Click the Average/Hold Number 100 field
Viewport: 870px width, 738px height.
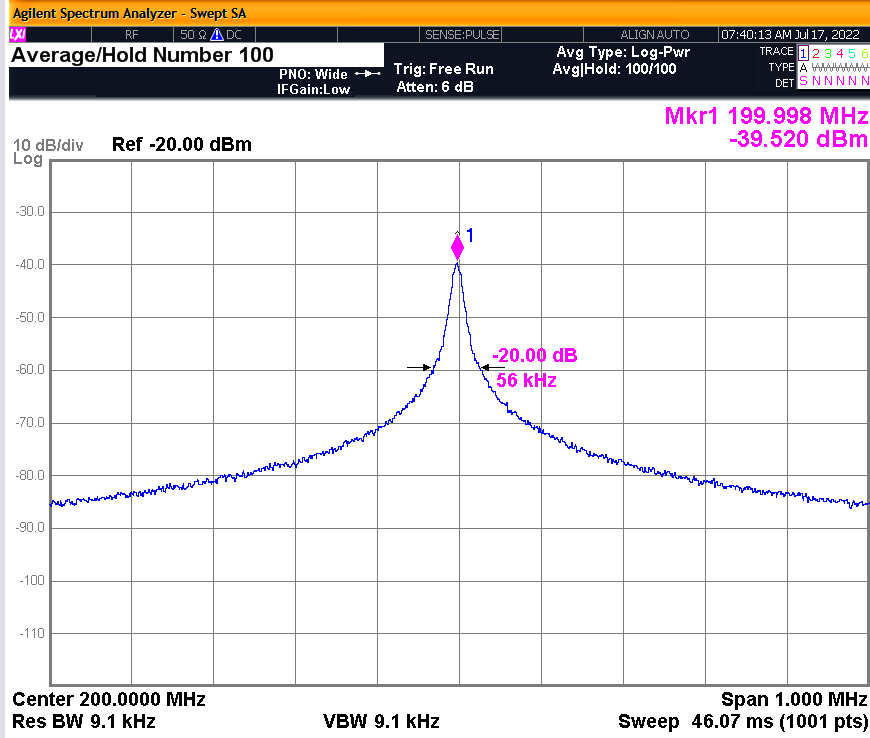coord(142,56)
